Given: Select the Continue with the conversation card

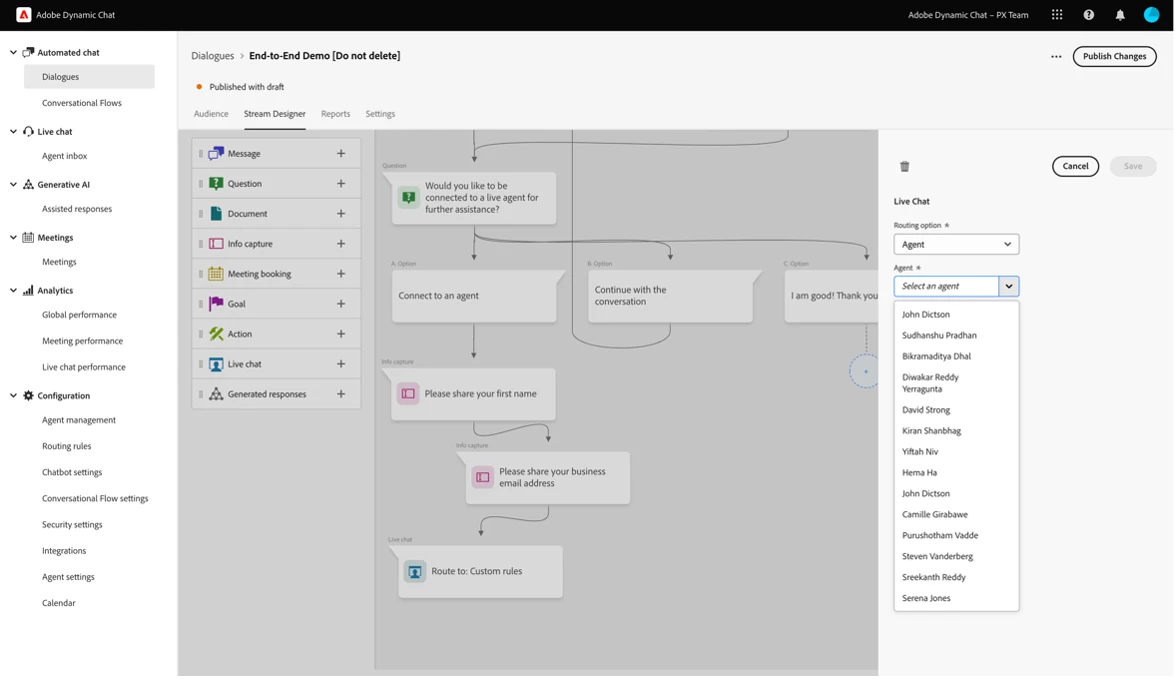Looking at the screenshot, I should coord(670,296).
